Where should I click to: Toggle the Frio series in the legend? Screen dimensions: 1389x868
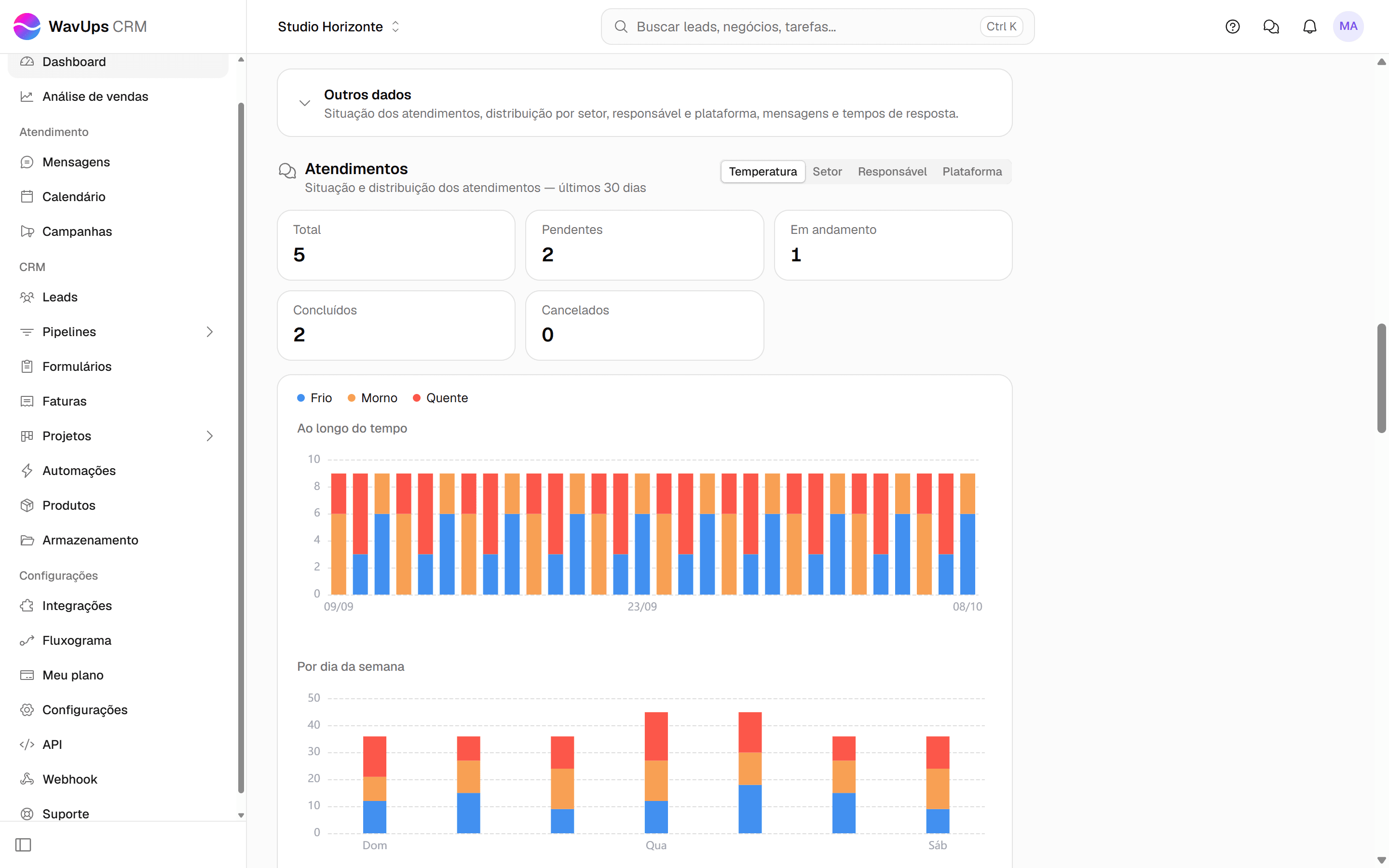click(x=314, y=398)
